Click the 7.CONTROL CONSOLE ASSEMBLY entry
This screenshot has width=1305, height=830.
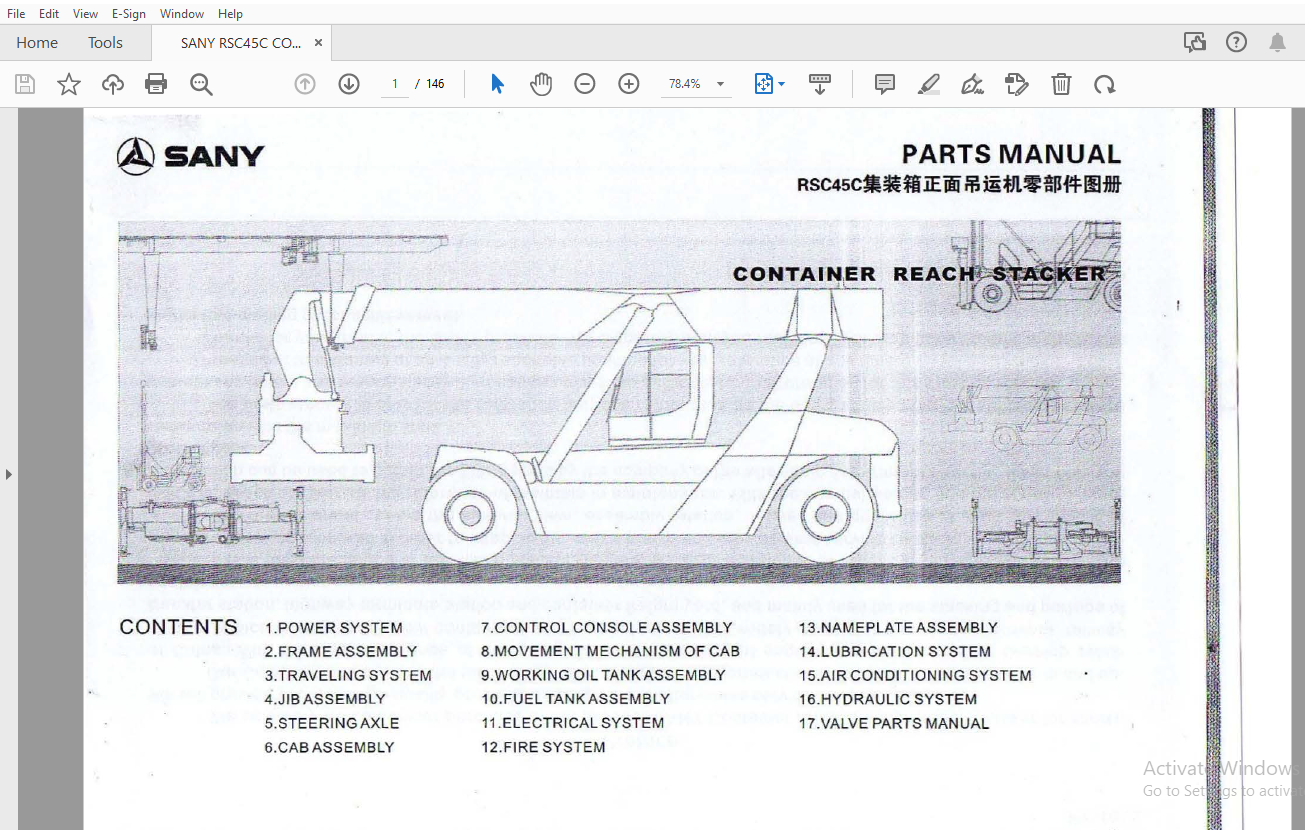coord(607,628)
